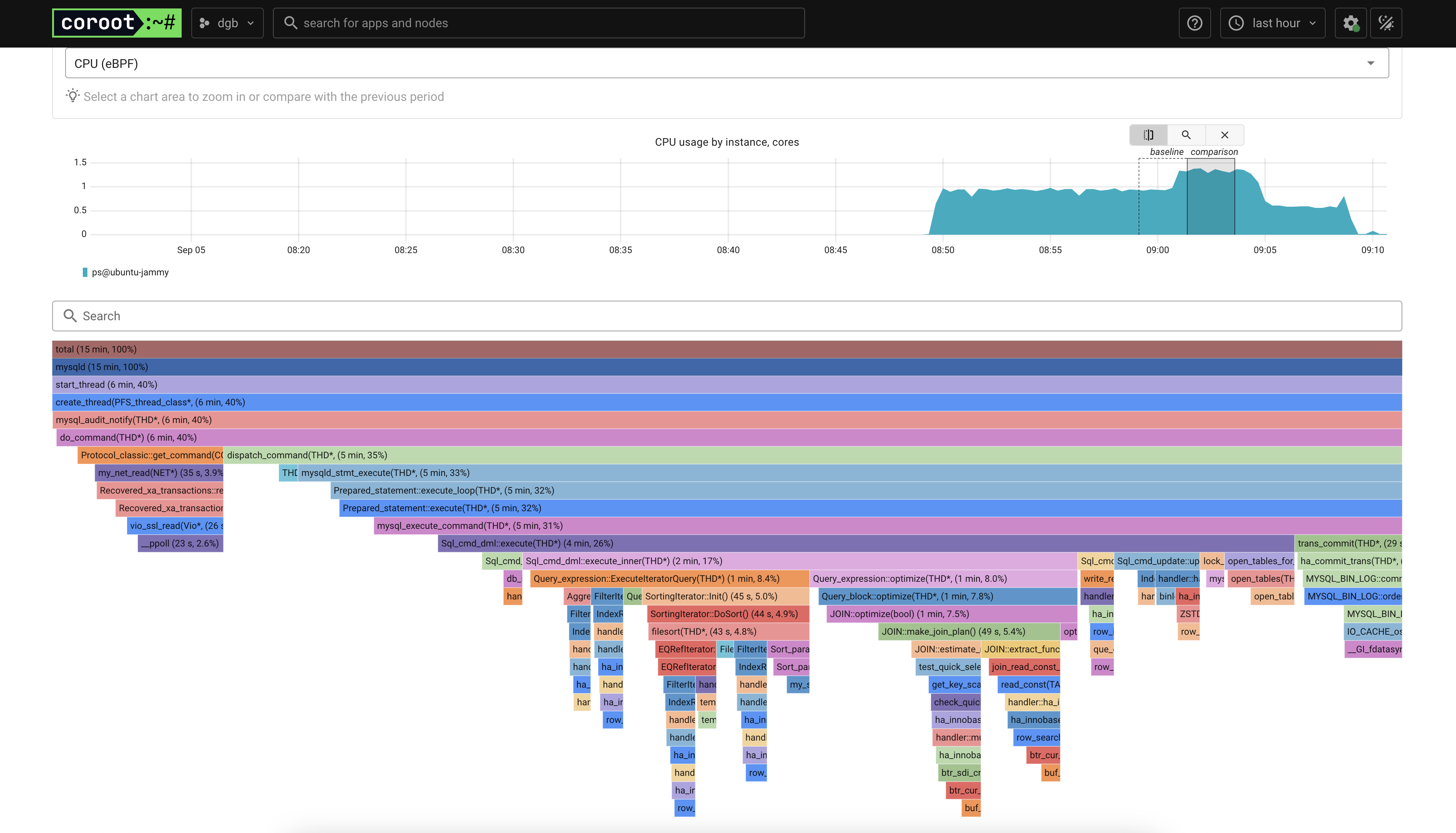Select the IO_CACHE_os frame

pyautogui.click(x=1373, y=632)
